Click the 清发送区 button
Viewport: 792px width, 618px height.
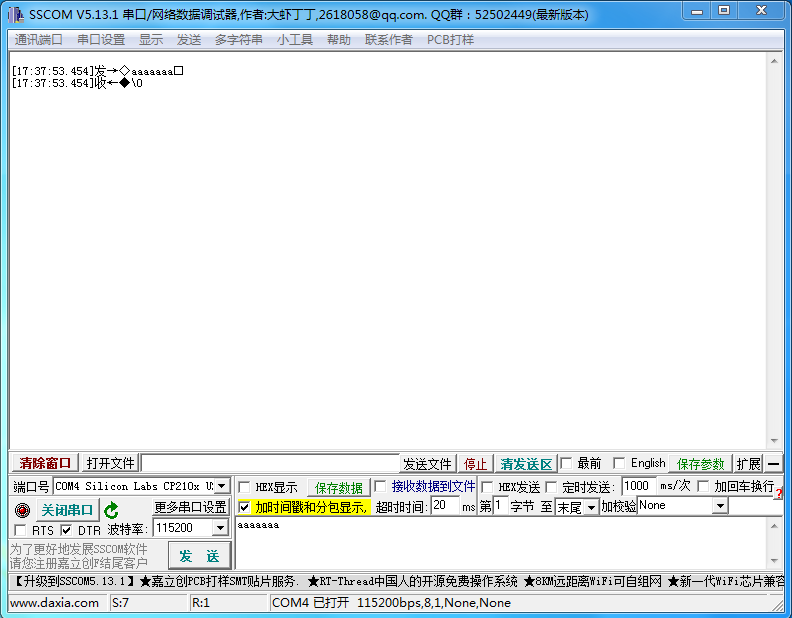tap(526, 464)
